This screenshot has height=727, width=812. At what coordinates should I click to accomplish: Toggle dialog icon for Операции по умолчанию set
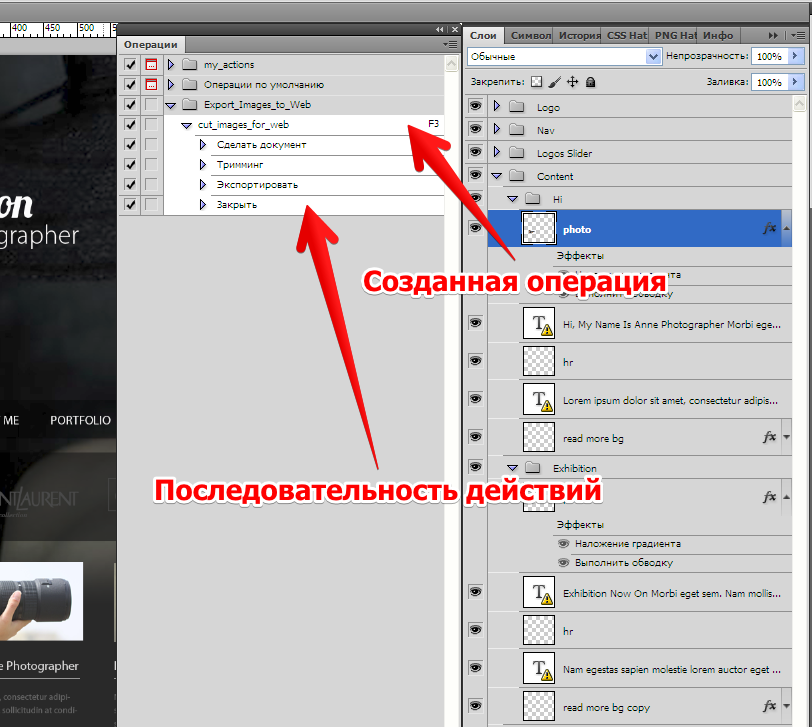[x=151, y=84]
